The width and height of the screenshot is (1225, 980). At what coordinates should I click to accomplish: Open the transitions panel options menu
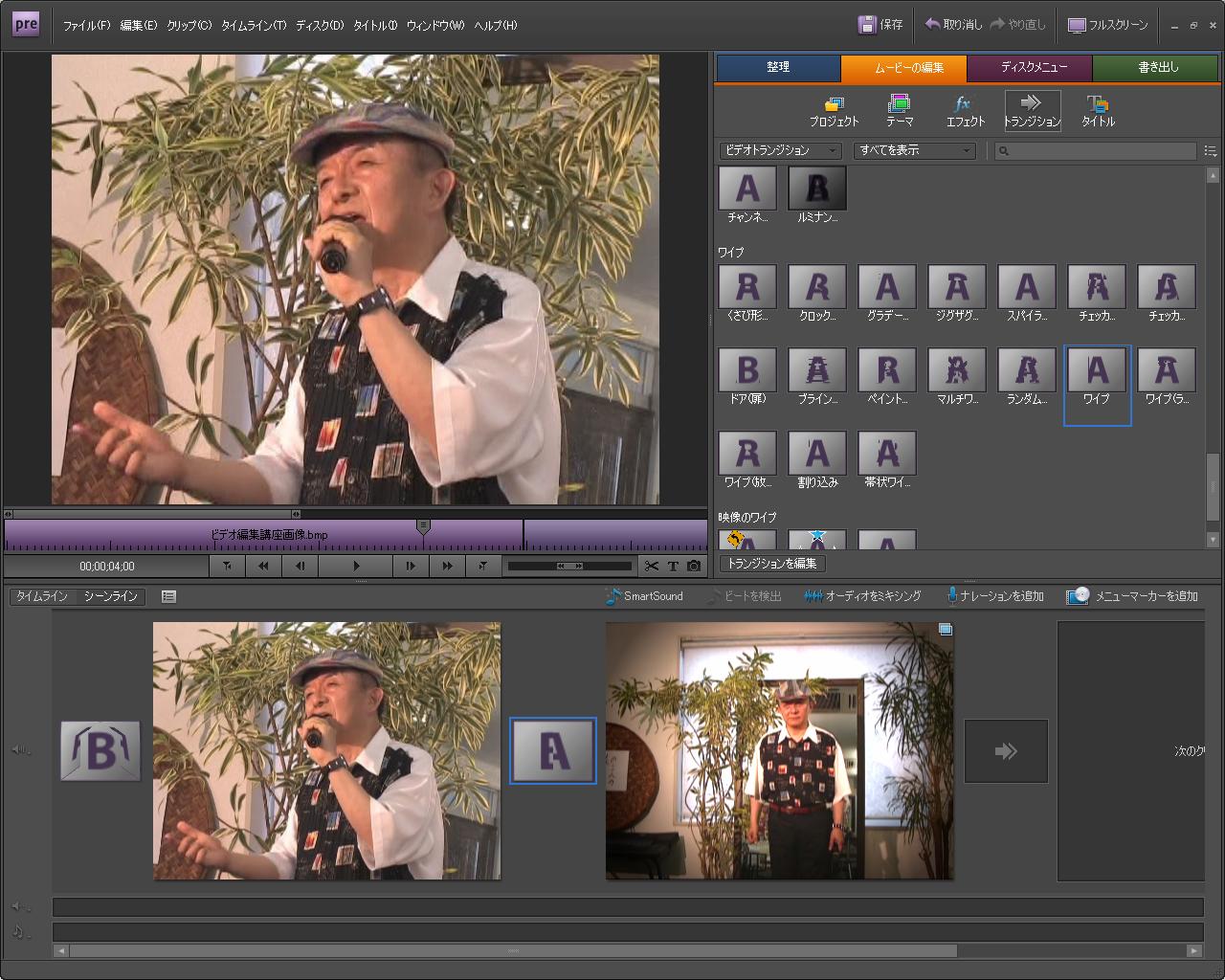[x=1211, y=151]
